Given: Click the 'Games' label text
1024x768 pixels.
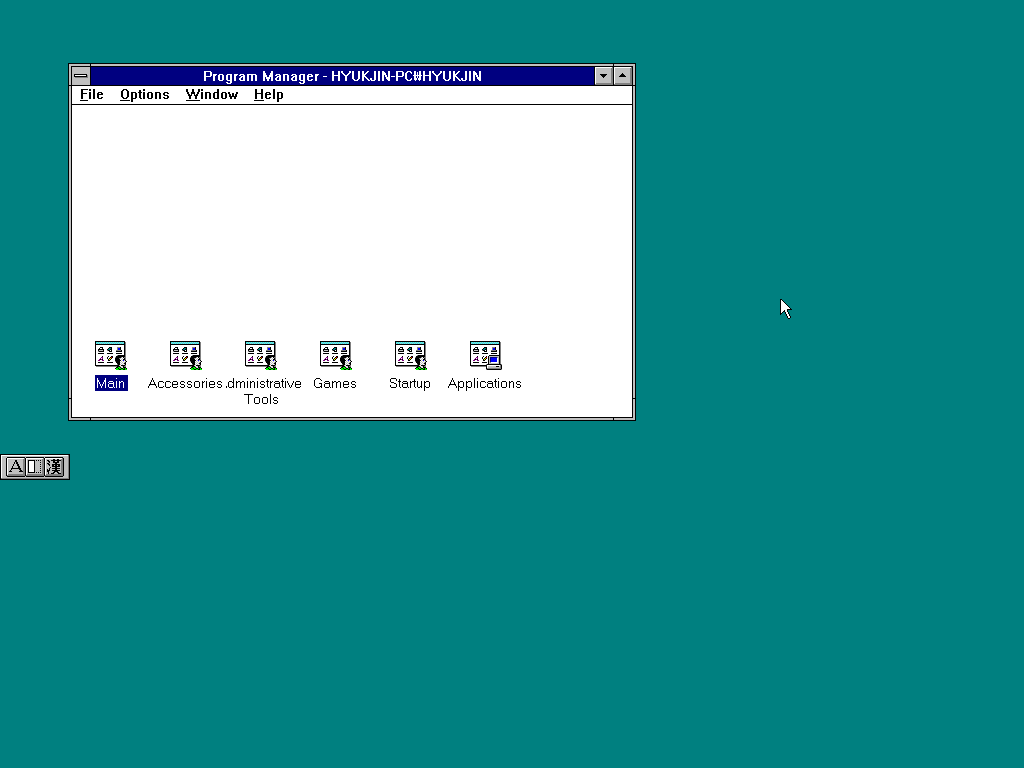Looking at the screenshot, I should 335,383.
